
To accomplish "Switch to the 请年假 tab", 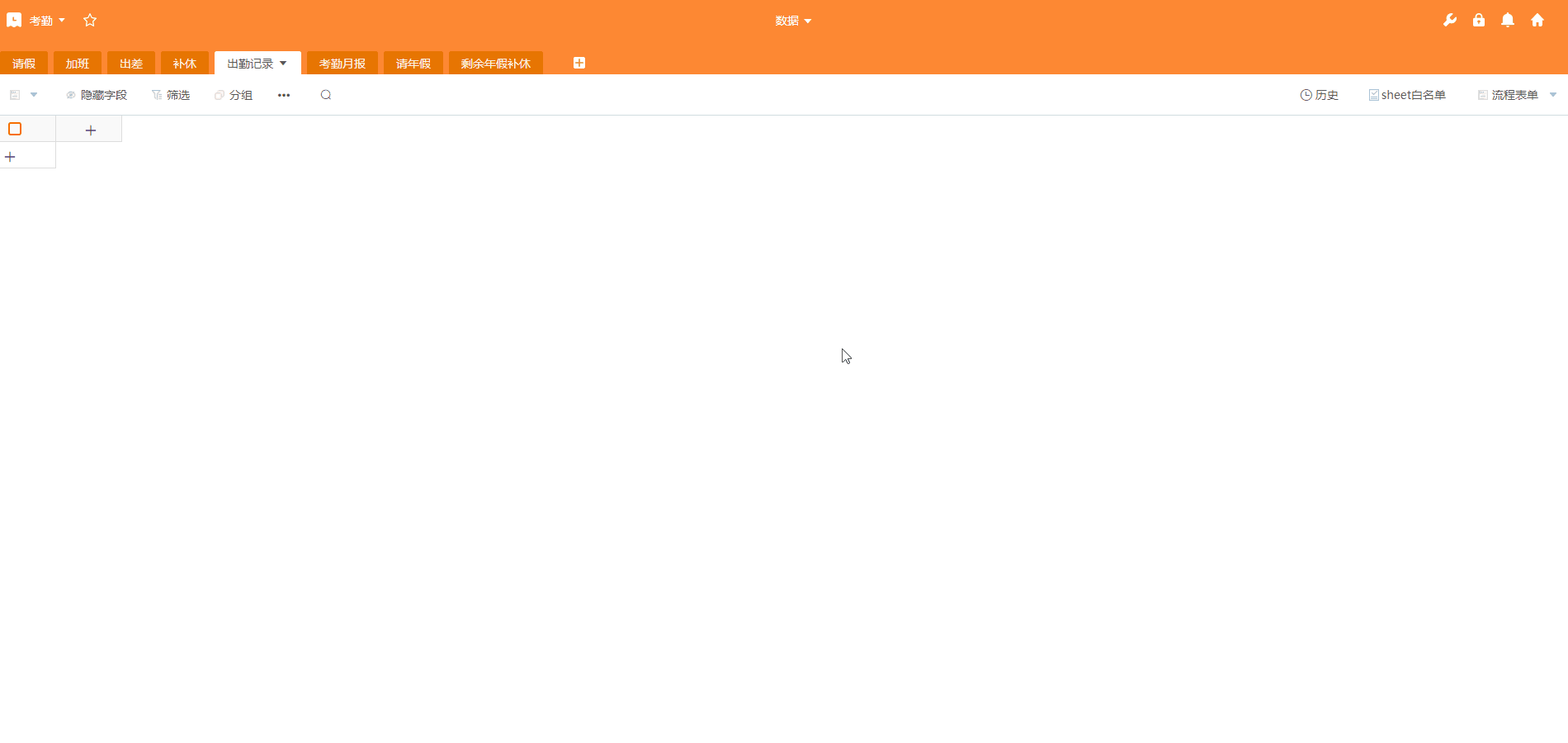I will point(413,64).
